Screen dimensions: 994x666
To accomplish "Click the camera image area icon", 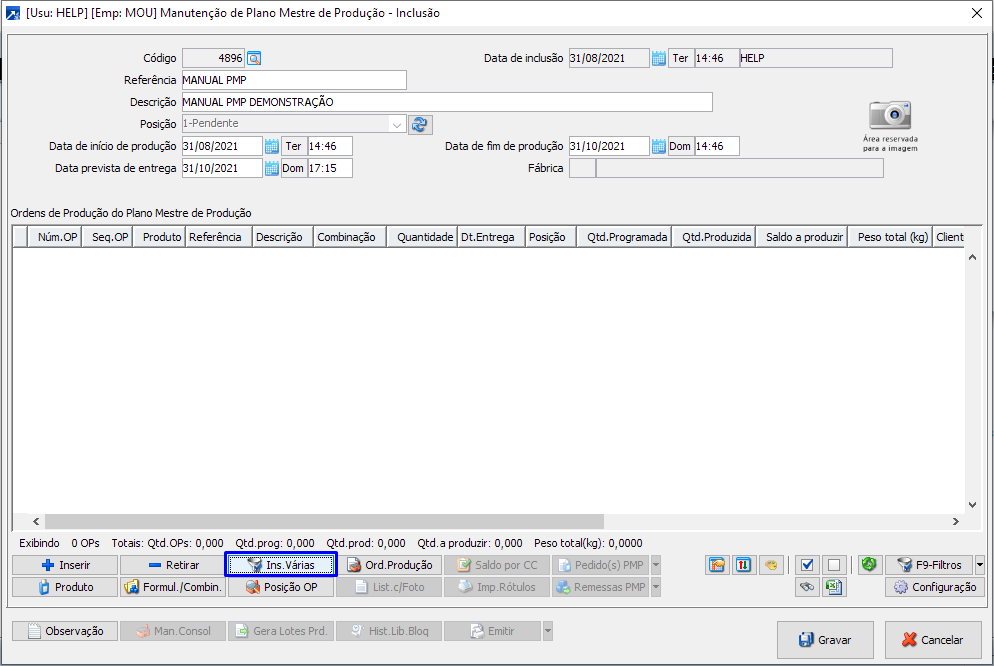I will [x=890, y=115].
